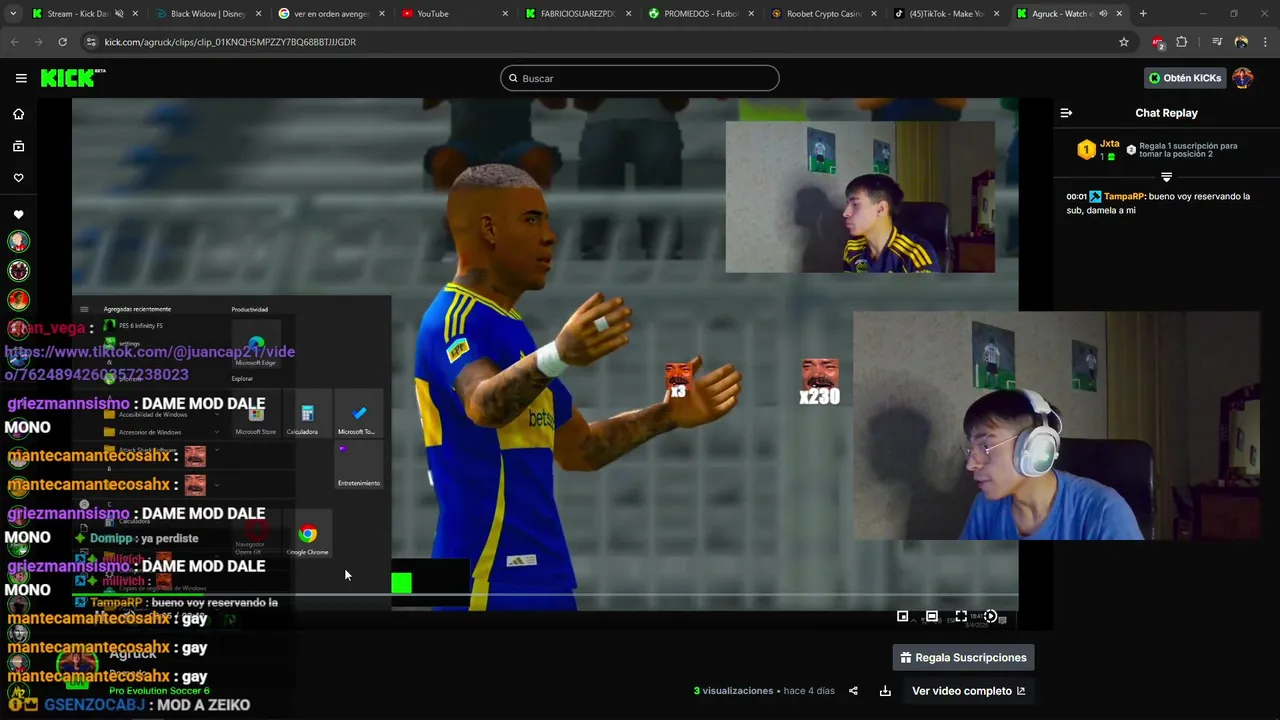
Task: Close the YouTube tab
Action: pyautogui.click(x=505, y=14)
